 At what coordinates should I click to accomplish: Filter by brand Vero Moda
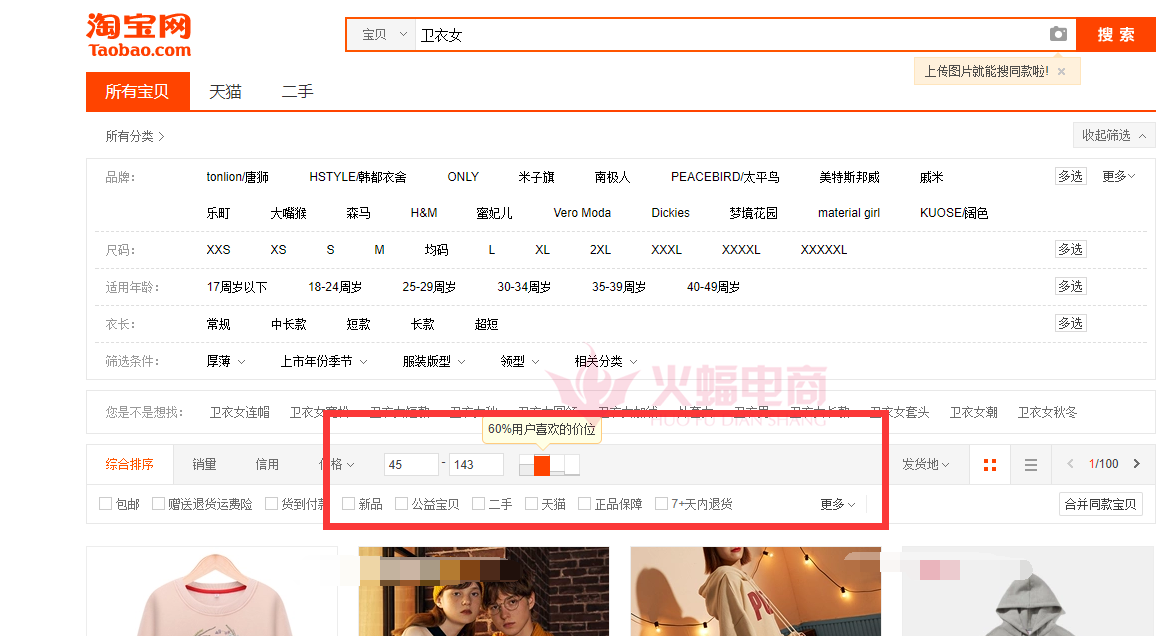[582, 213]
